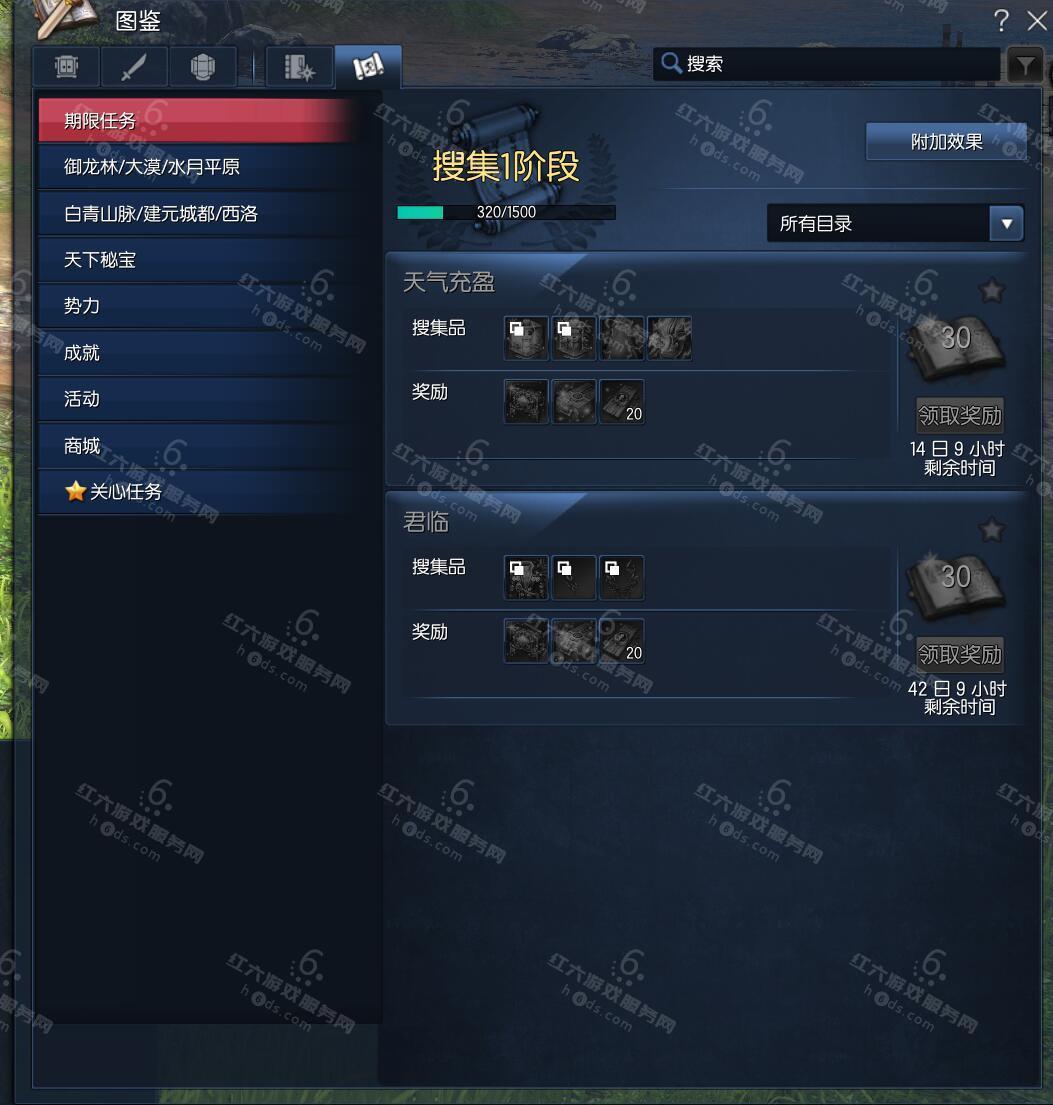
Task: Expand the 所有目录 dropdown arrow
Action: point(1006,223)
